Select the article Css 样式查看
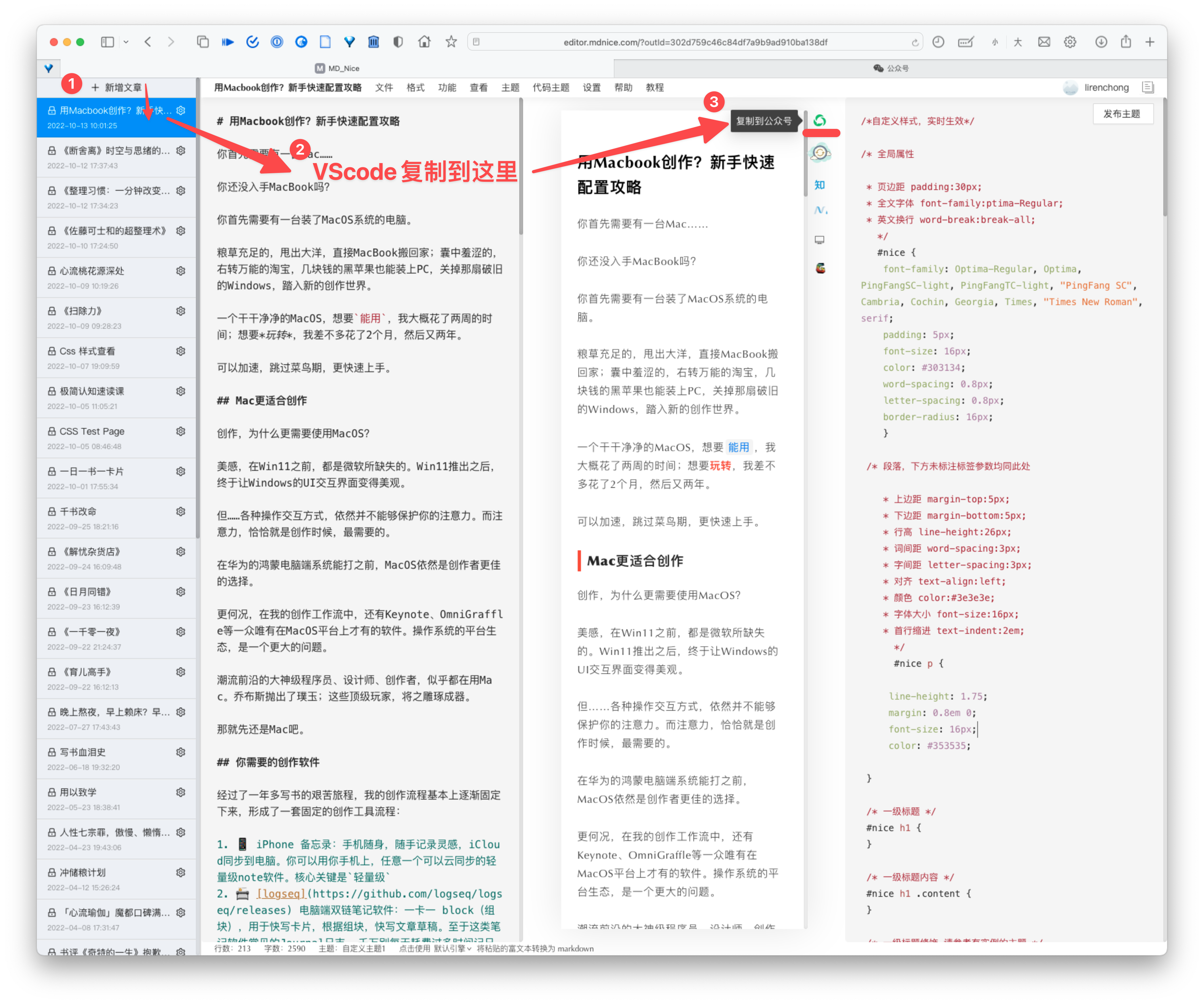 tap(116, 357)
